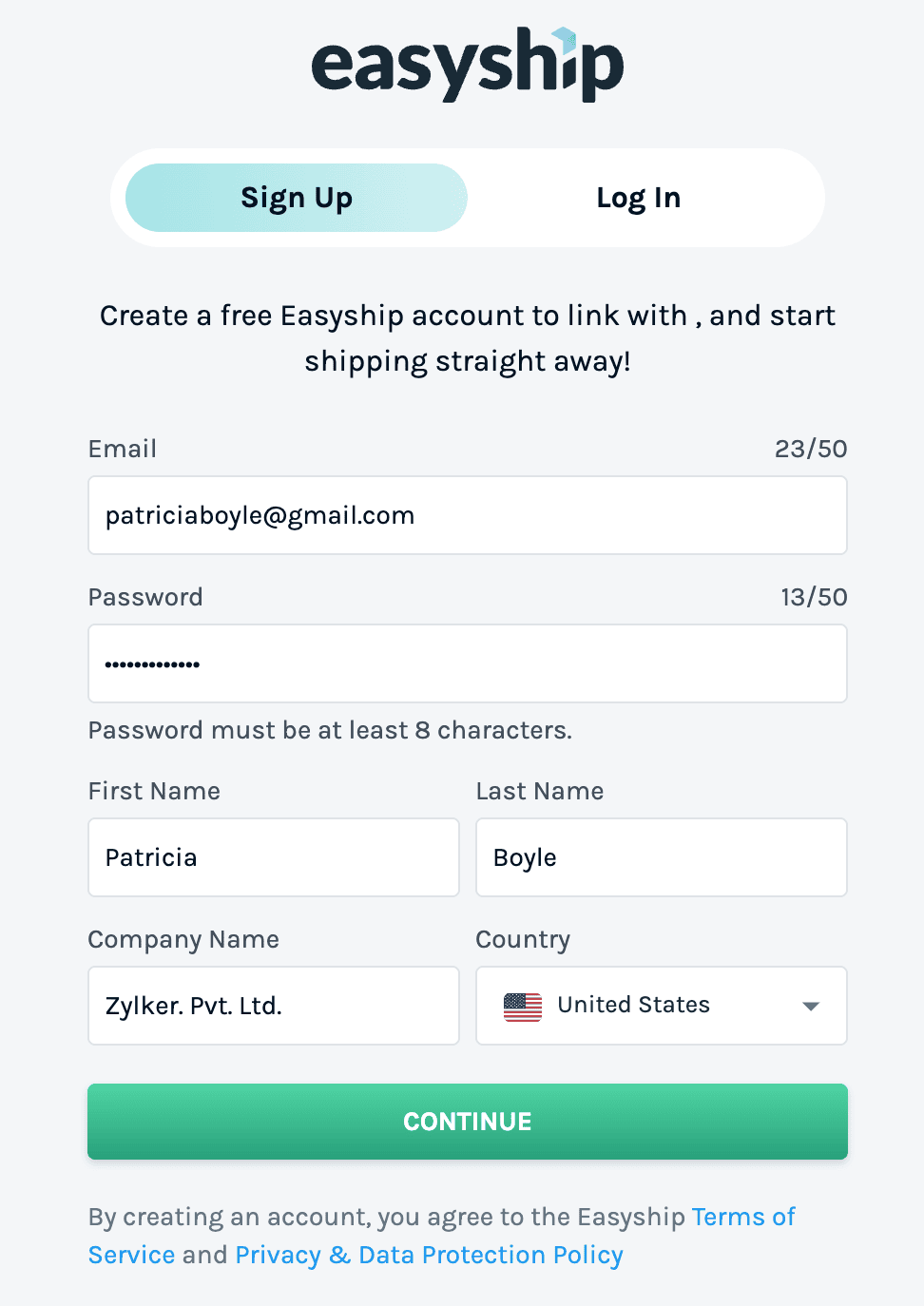The width and height of the screenshot is (924, 1306).
Task: Select the Sign Up tab
Action: click(296, 197)
